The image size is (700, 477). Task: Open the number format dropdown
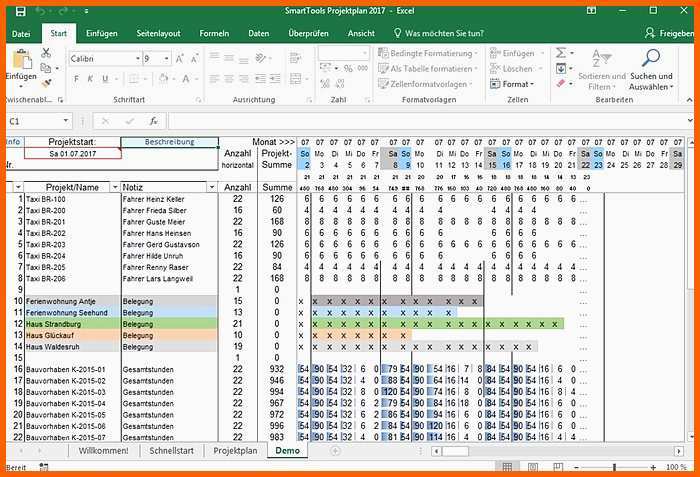(x=365, y=54)
